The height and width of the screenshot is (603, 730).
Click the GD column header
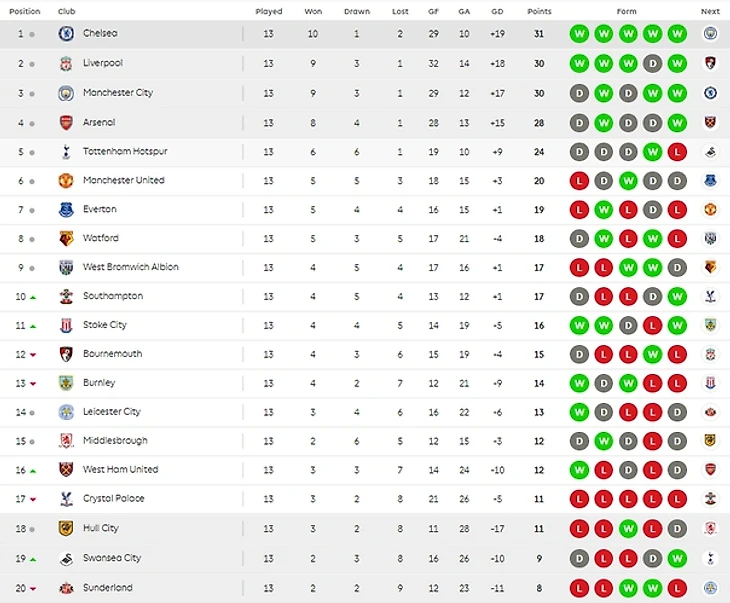497,12
